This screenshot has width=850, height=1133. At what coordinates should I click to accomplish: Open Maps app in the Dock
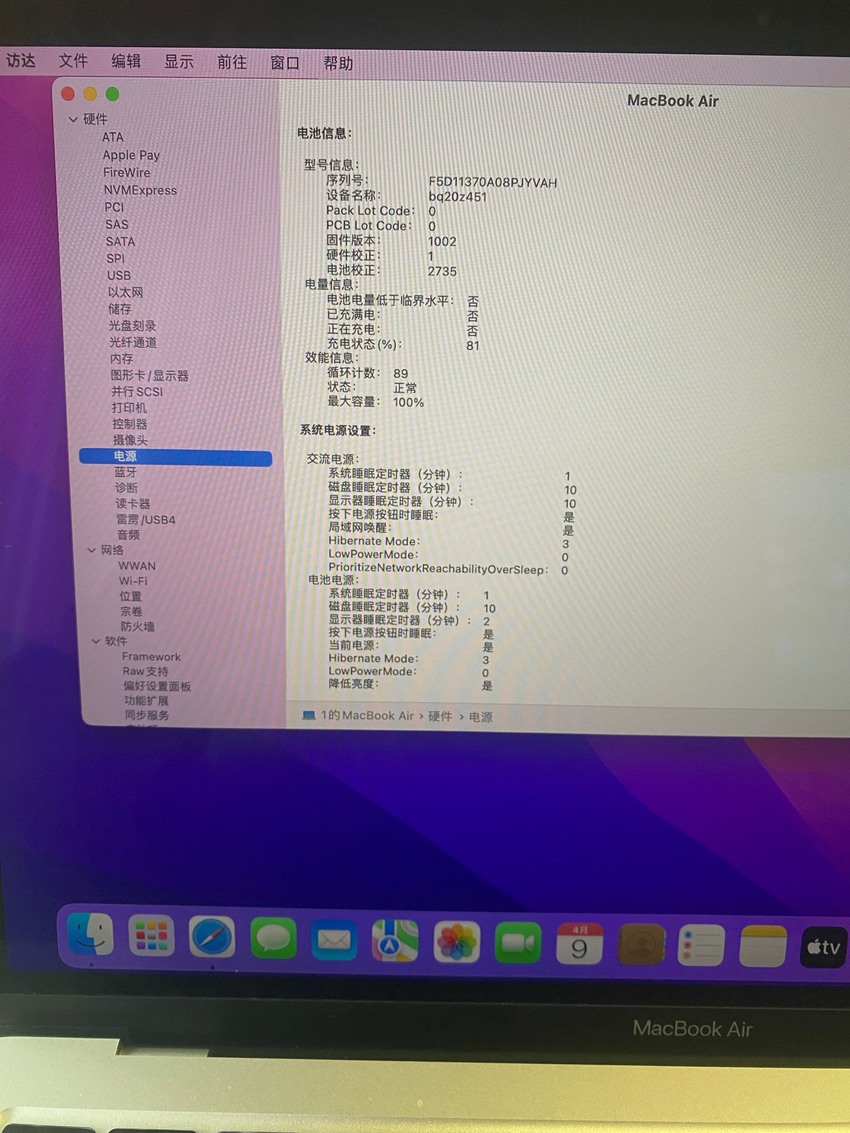tap(395, 942)
